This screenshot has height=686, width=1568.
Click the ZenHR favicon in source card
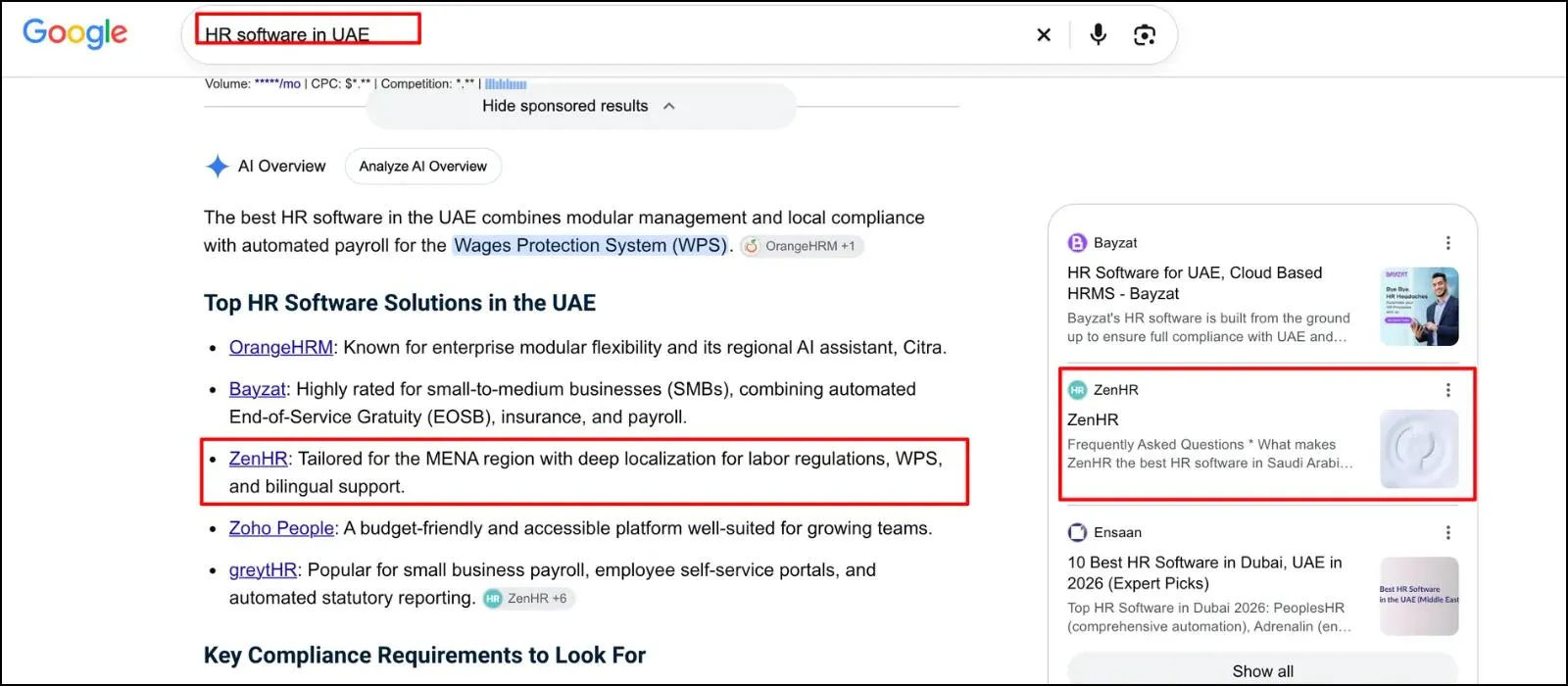pyautogui.click(x=1077, y=390)
